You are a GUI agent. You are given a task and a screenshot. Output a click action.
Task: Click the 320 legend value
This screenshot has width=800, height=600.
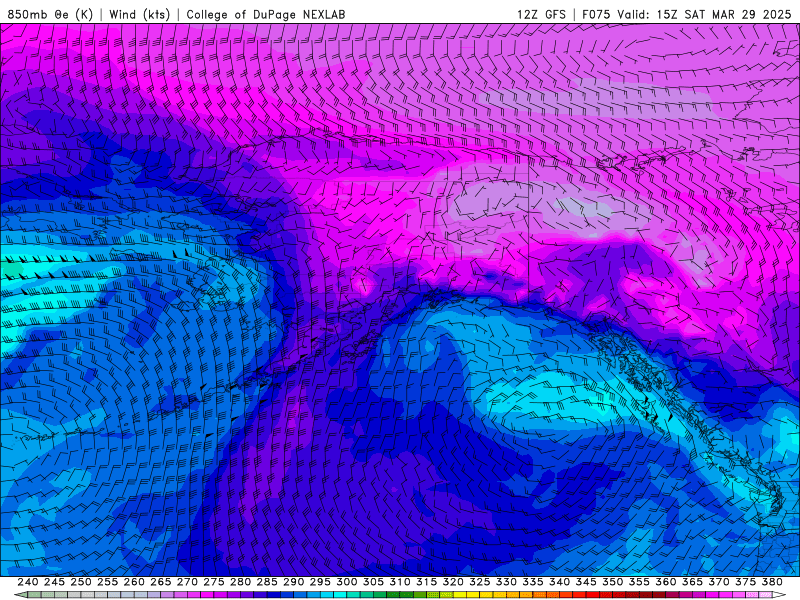(453, 582)
